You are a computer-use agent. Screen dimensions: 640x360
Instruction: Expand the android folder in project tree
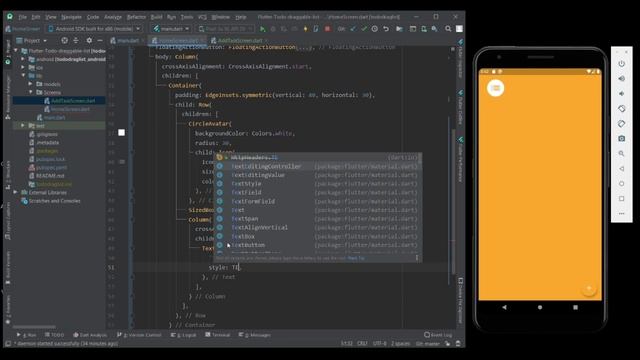coord(23,59)
